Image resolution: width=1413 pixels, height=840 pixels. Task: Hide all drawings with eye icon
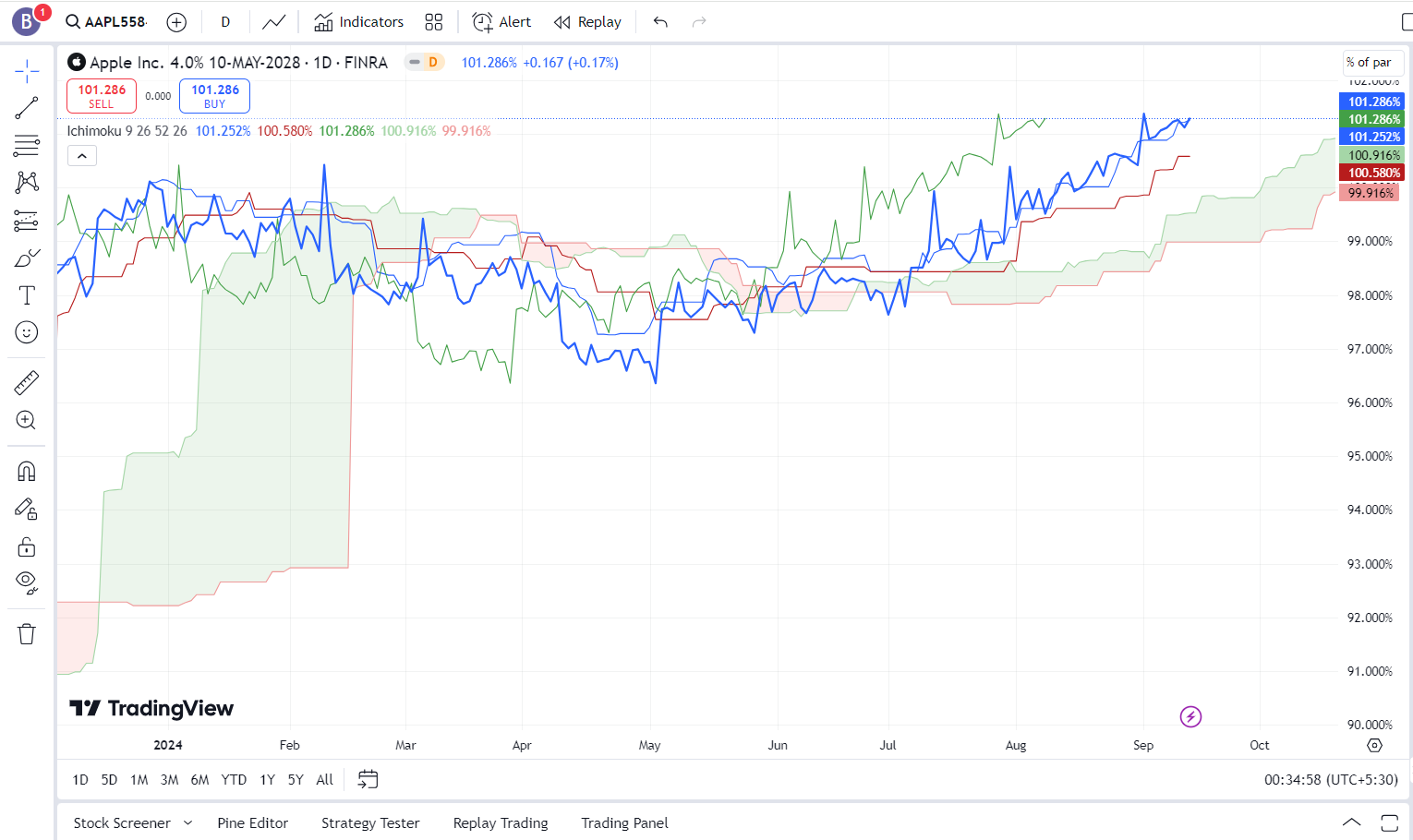point(27,583)
